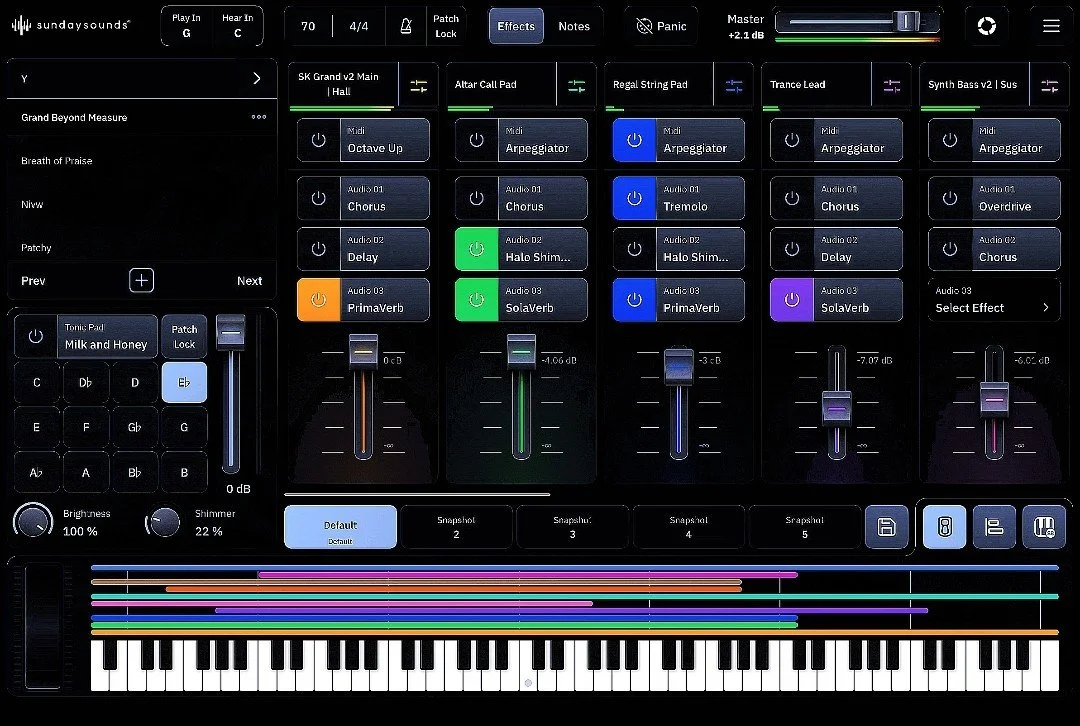Enable Trance Lead Arpeggiator power button
This screenshot has width=1080, height=726.
pos(792,140)
